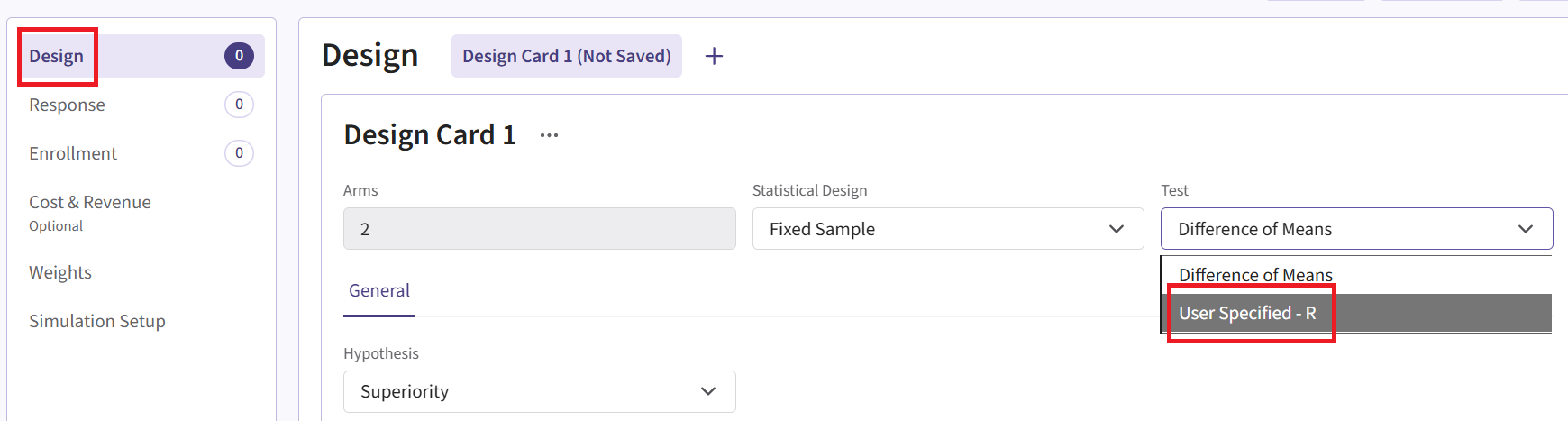
Task: Click the Hypothesis dropdown chevron arrow
Action: 707,391
